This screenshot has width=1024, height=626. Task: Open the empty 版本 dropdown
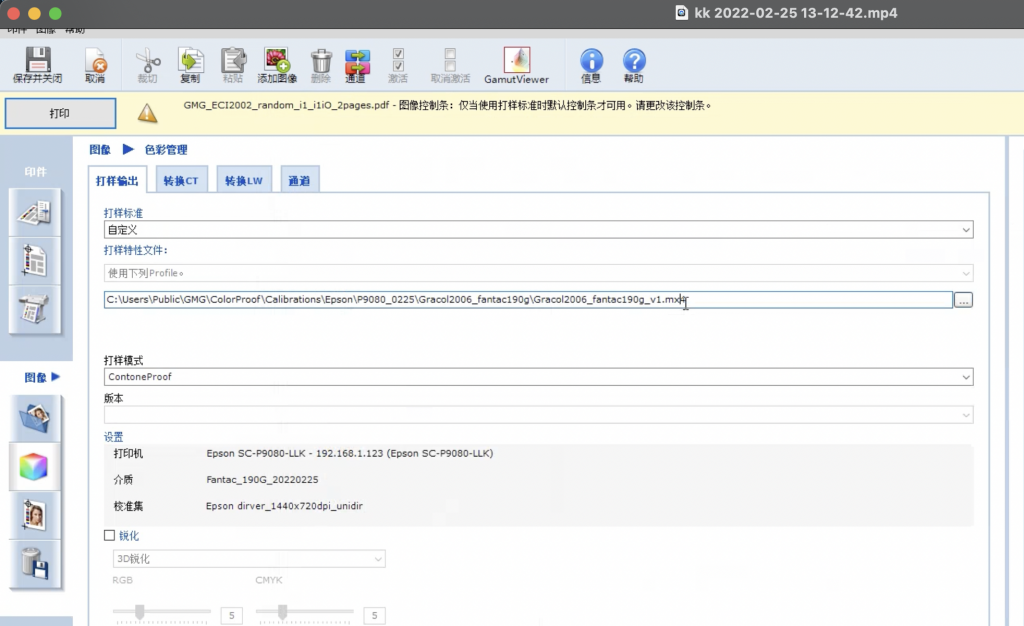[538, 415]
